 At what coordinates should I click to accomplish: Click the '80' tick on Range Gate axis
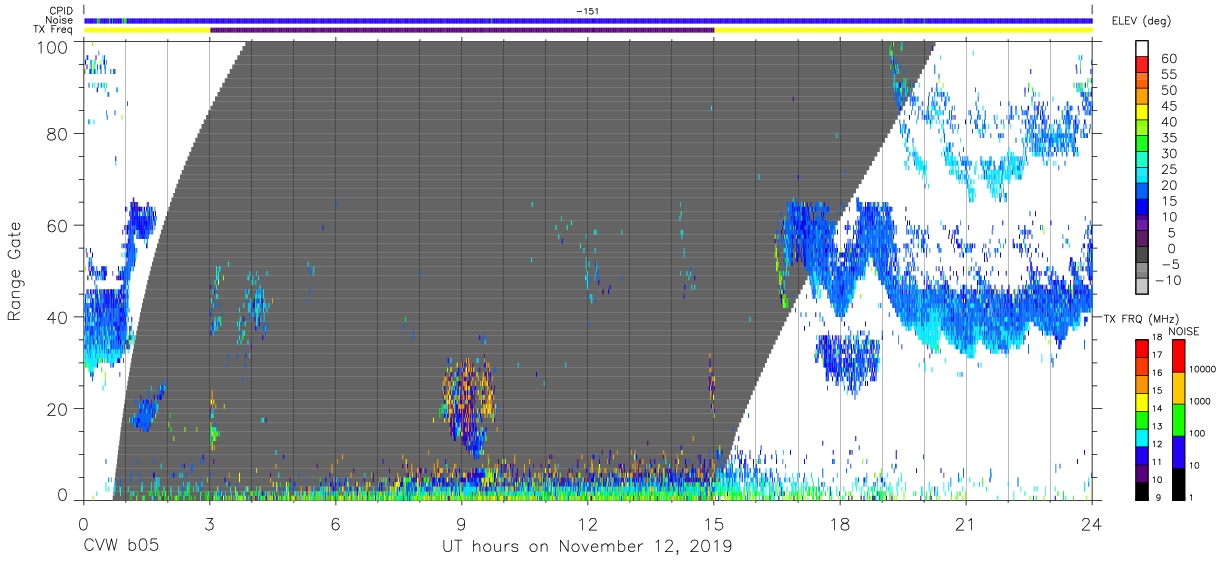click(59, 135)
